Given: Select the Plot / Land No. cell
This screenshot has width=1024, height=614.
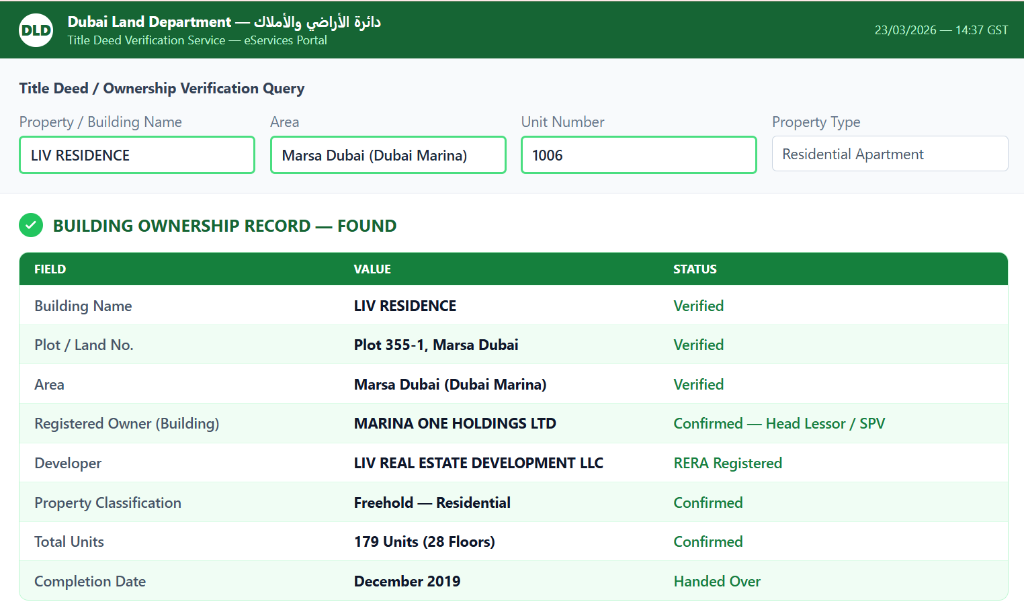Looking at the screenshot, I should click(x=84, y=345).
